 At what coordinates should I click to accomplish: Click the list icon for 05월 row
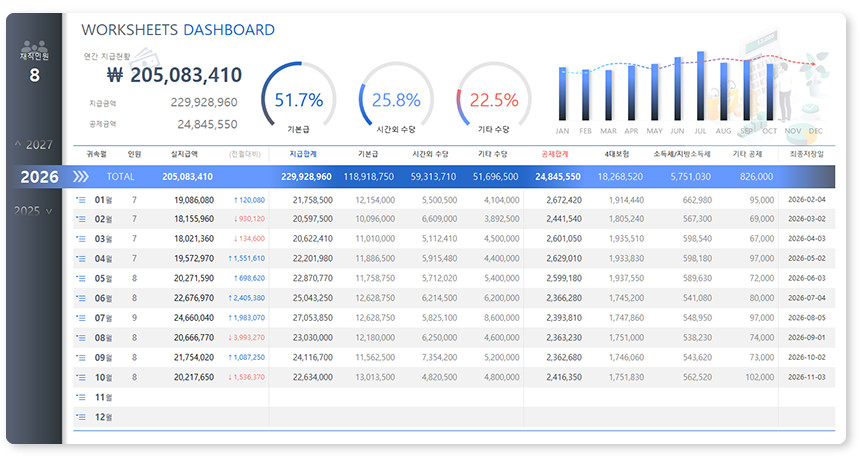tap(81, 278)
